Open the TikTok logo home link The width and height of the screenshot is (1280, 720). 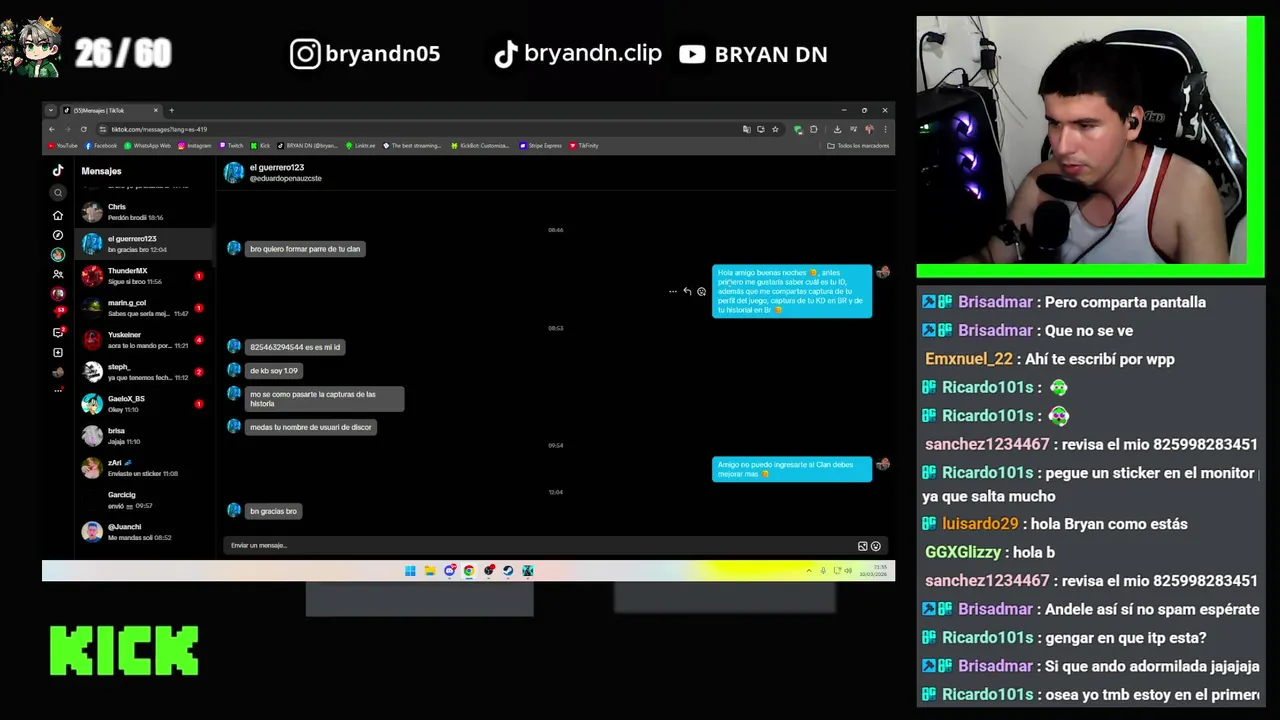coord(58,171)
